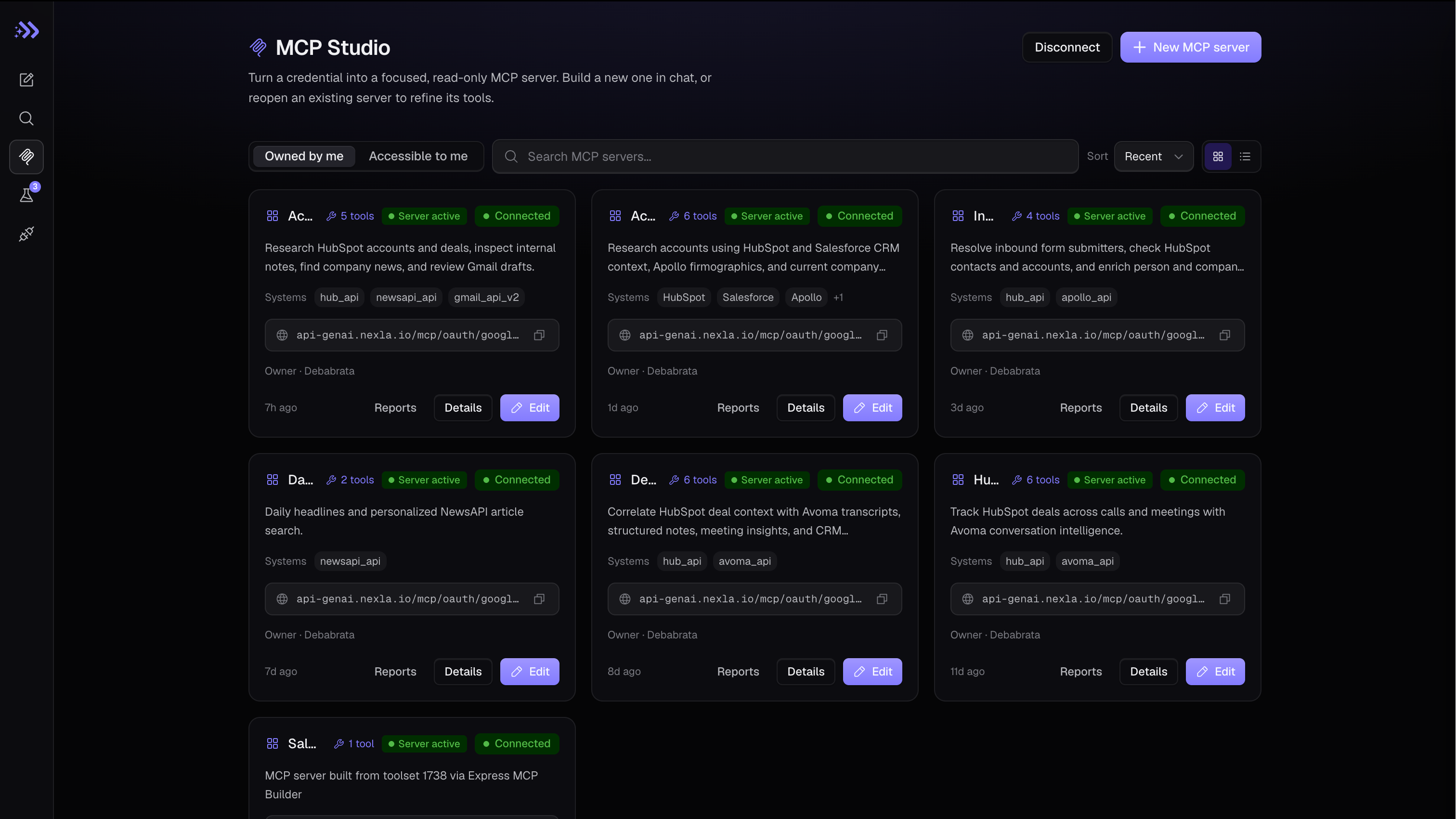Click the +1 more systems indicator

pos(838,297)
